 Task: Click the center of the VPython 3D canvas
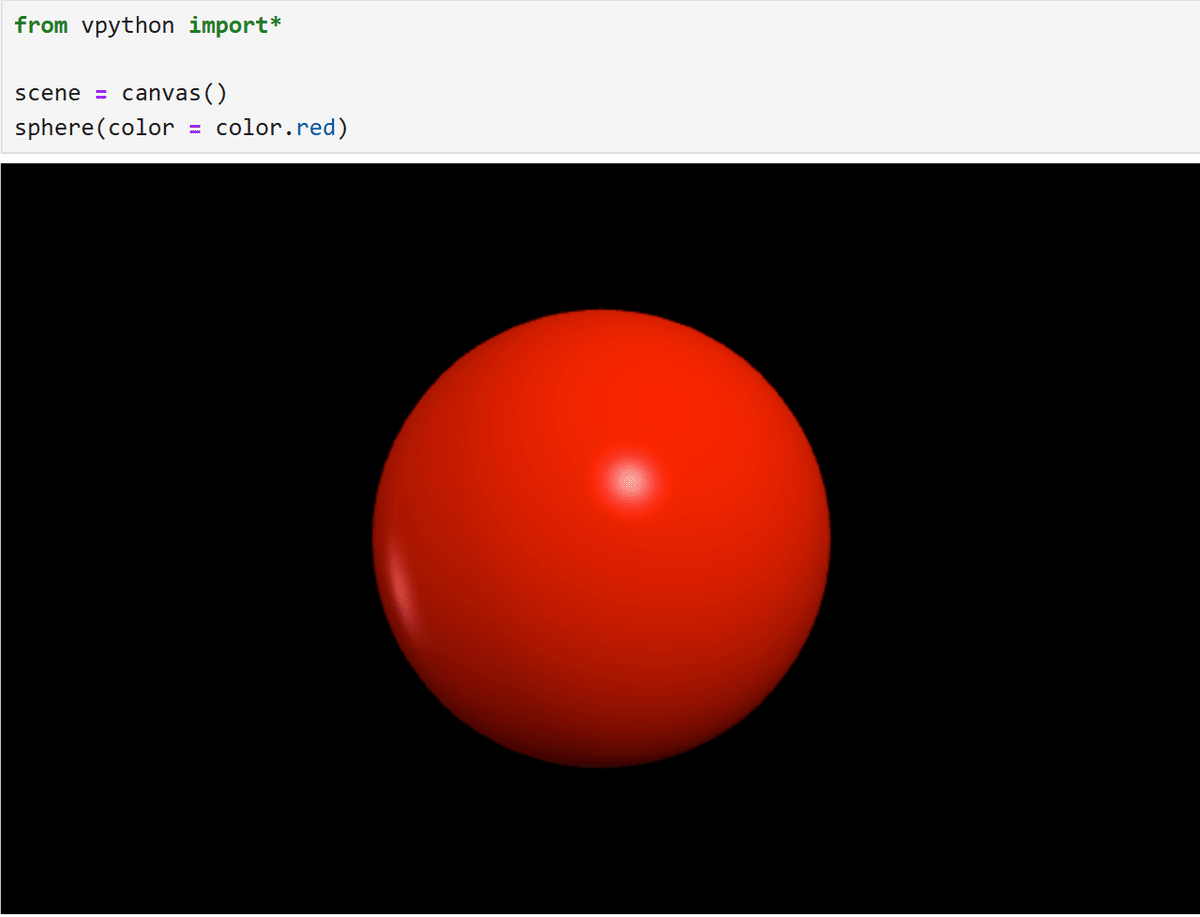click(x=600, y=540)
